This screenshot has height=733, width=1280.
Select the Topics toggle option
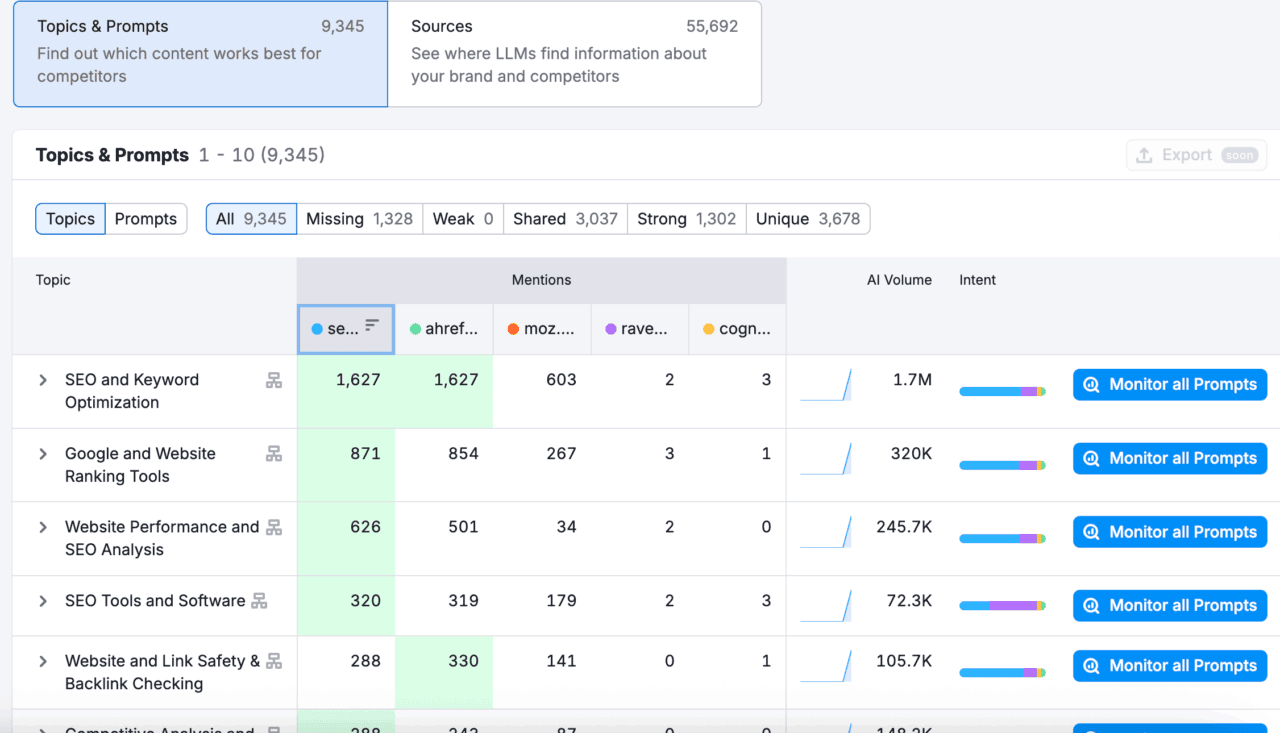point(70,219)
